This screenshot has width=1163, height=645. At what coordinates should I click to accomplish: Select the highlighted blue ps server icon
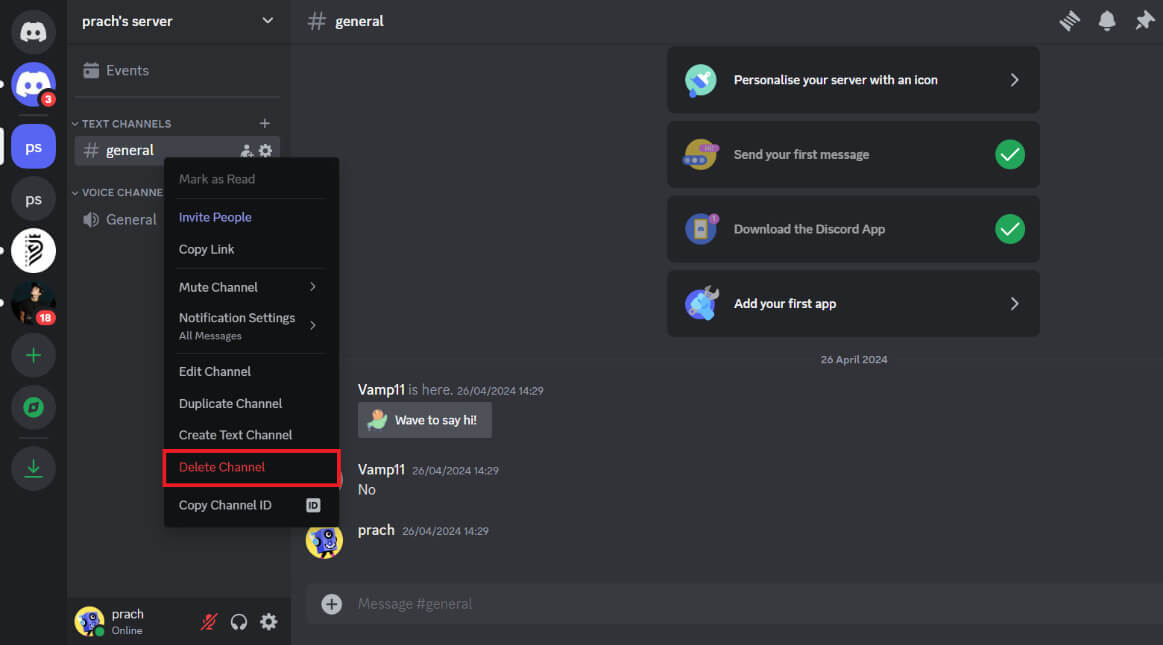33,147
